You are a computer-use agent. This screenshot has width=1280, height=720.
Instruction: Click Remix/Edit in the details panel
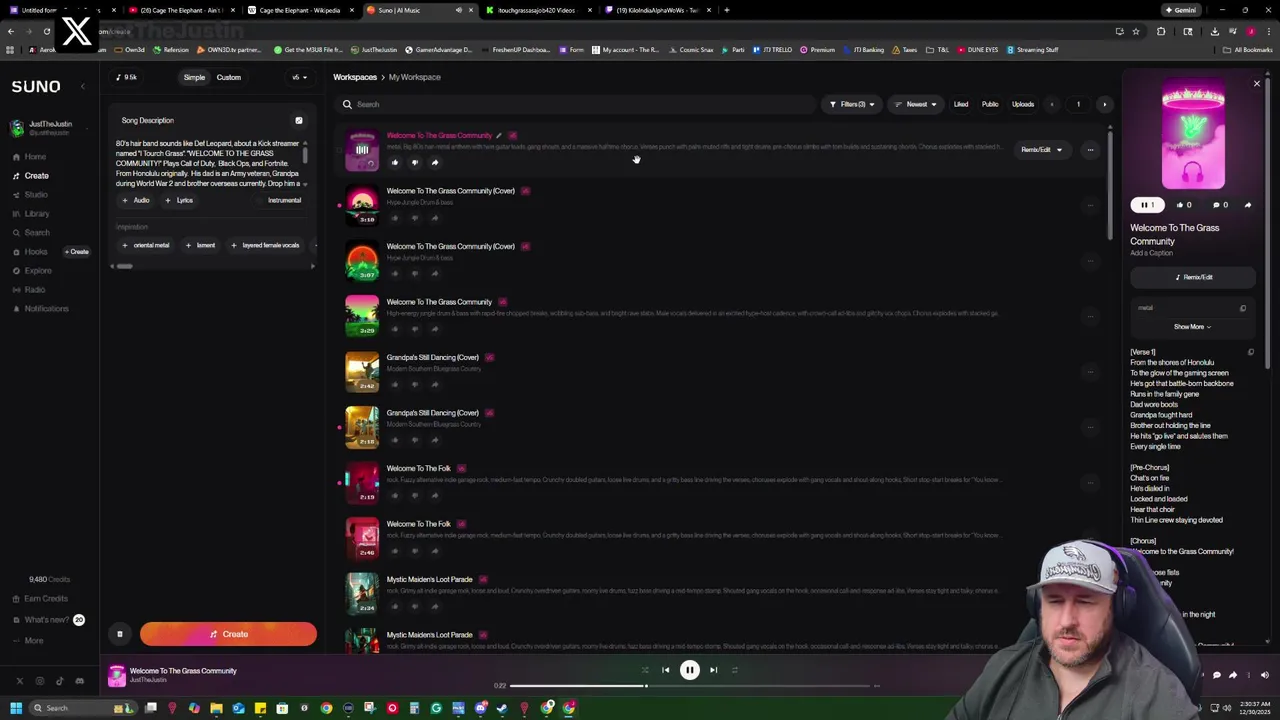click(x=1193, y=277)
